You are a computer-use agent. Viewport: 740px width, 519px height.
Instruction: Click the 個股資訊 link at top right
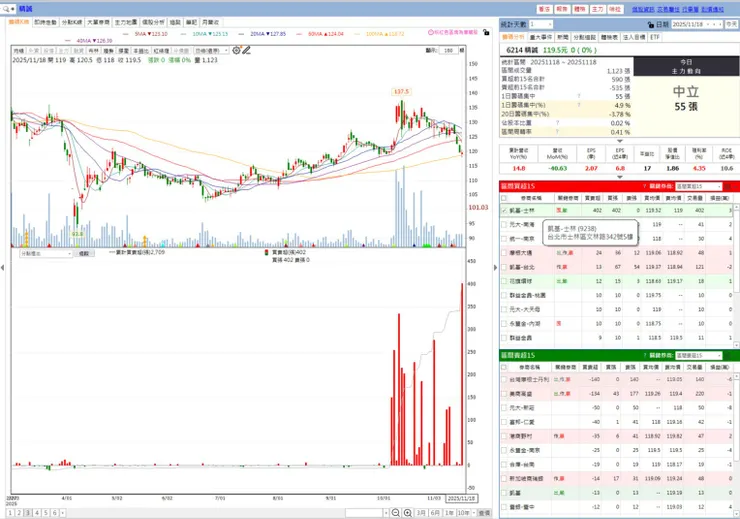point(643,9)
